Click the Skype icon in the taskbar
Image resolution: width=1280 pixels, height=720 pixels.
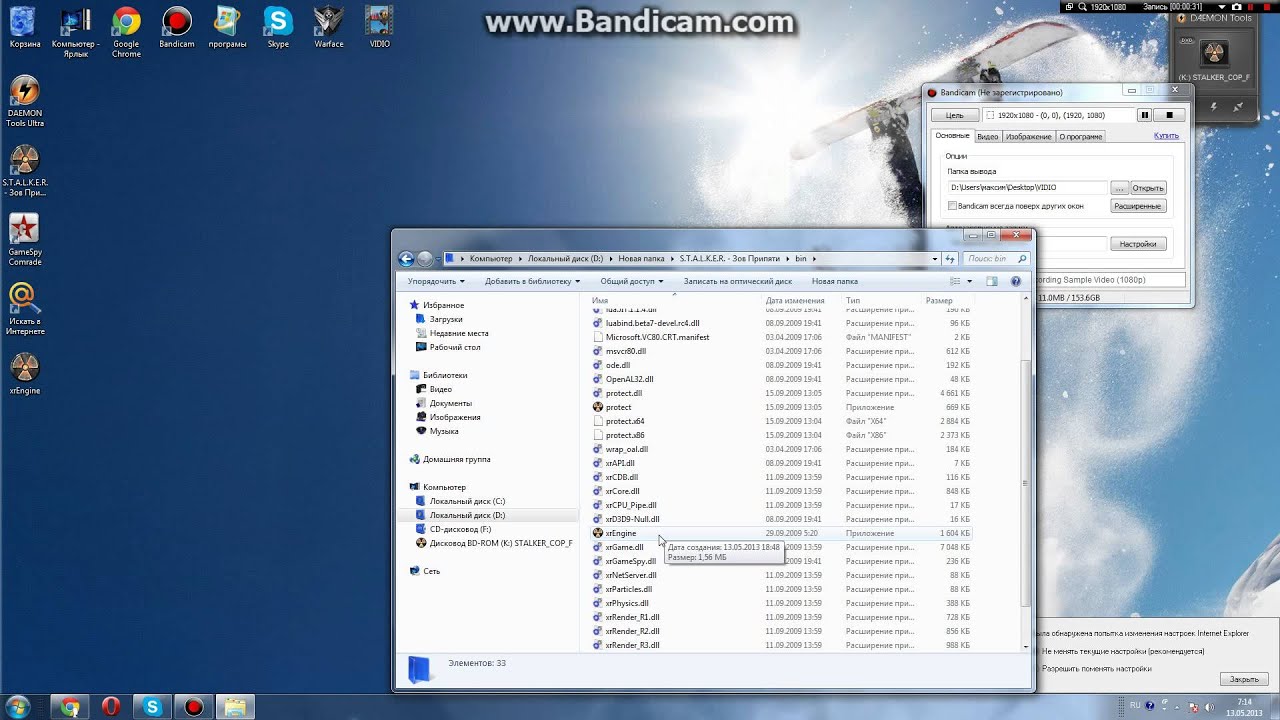(152, 707)
